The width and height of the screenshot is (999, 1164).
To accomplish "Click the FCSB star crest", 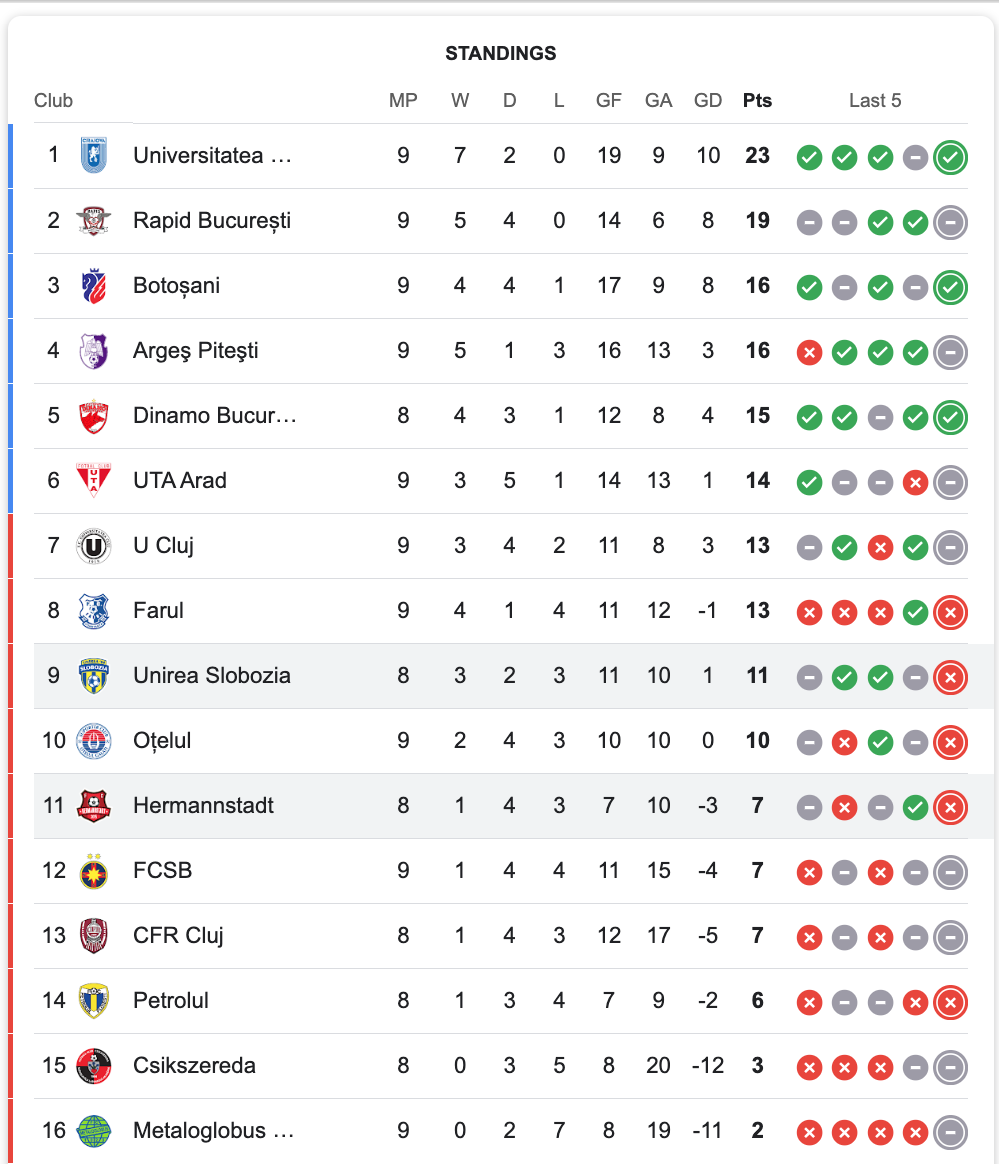I will [94, 871].
